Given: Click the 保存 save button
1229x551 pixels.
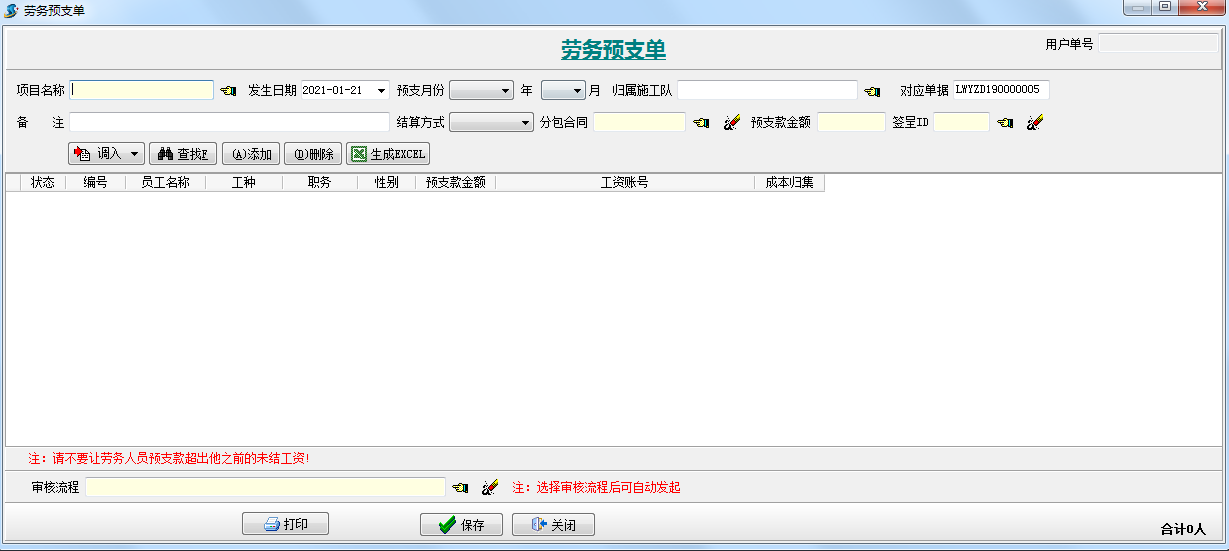Looking at the screenshot, I should tap(461, 525).
